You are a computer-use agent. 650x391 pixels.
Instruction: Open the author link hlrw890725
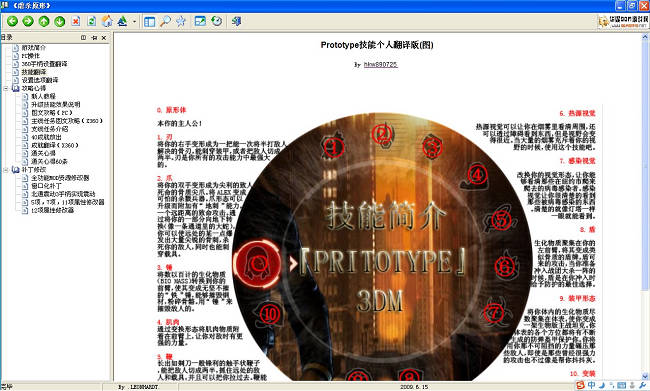[381, 64]
